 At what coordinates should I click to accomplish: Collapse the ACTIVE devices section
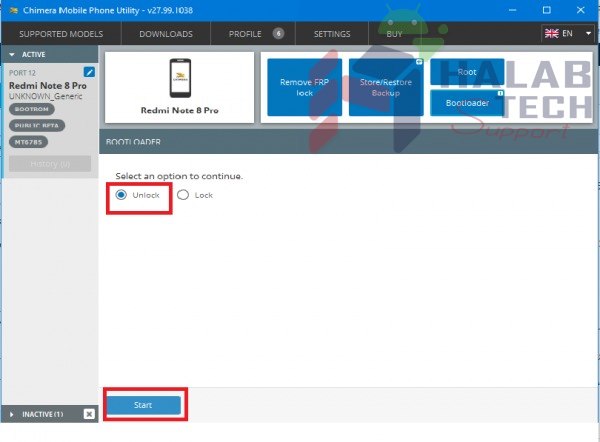click(x=12, y=55)
